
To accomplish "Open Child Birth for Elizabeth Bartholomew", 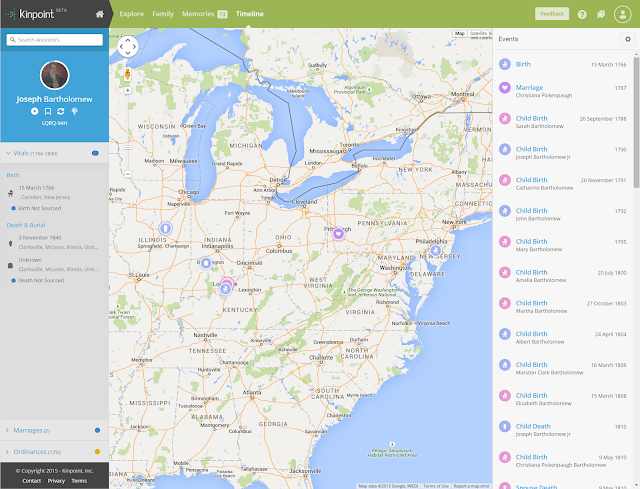I will (531, 395).
